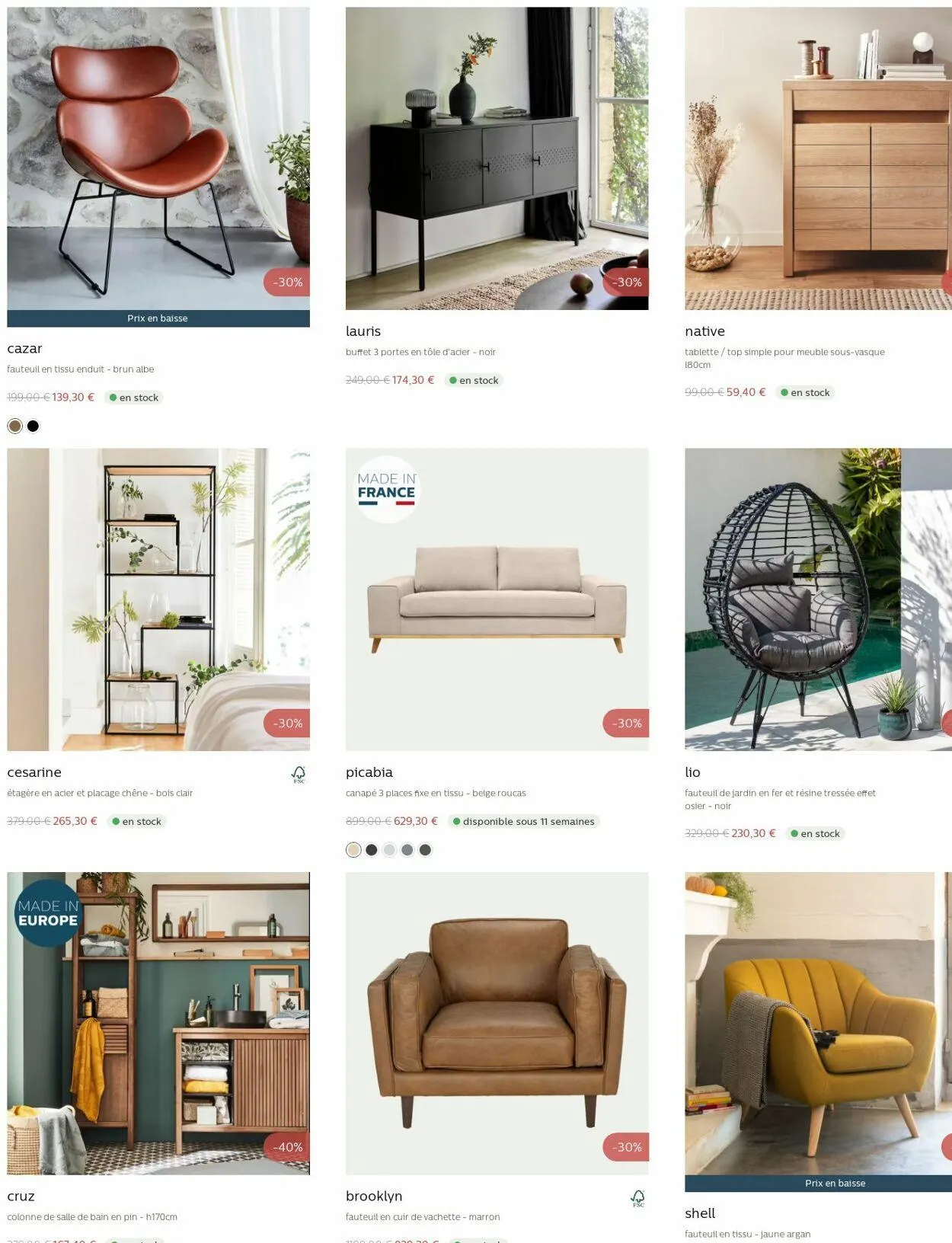Click the cesarine shelf product image

[x=158, y=599]
